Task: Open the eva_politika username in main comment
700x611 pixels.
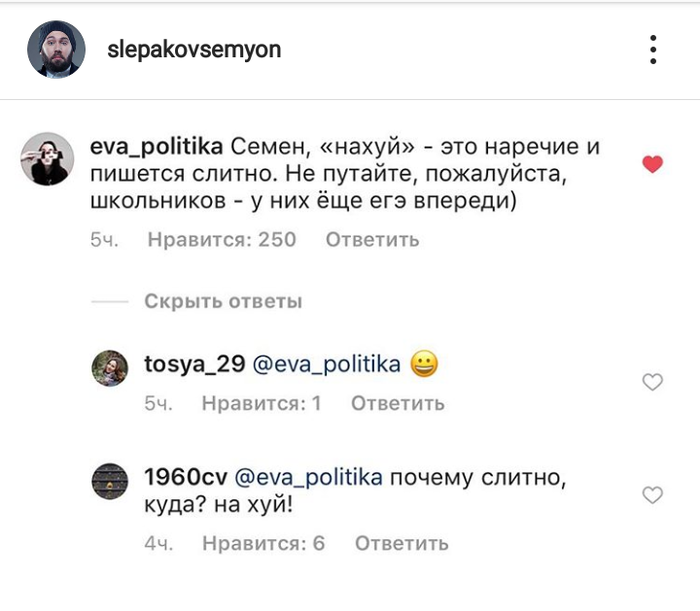Action: 156,146
